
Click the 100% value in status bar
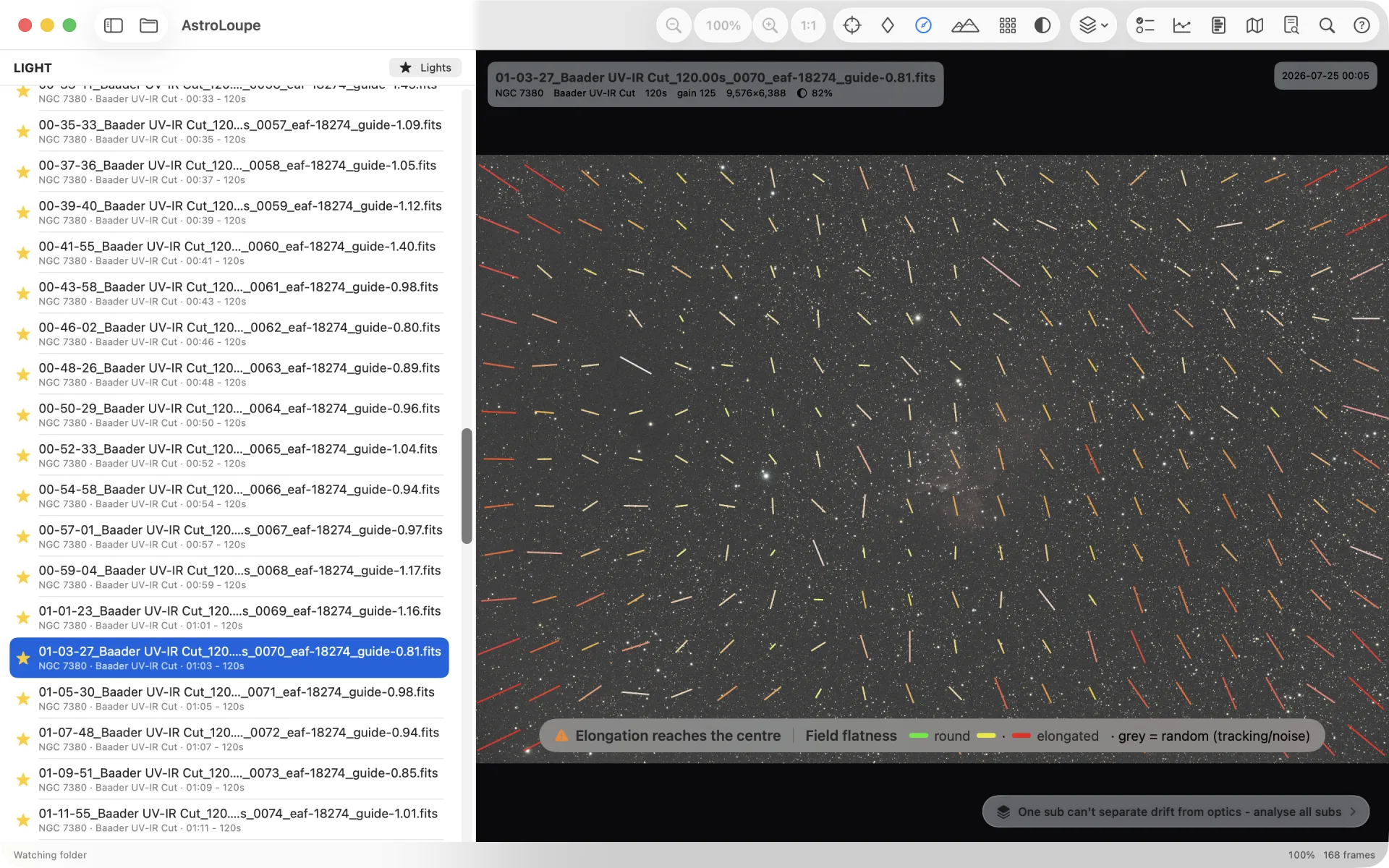tap(1301, 855)
